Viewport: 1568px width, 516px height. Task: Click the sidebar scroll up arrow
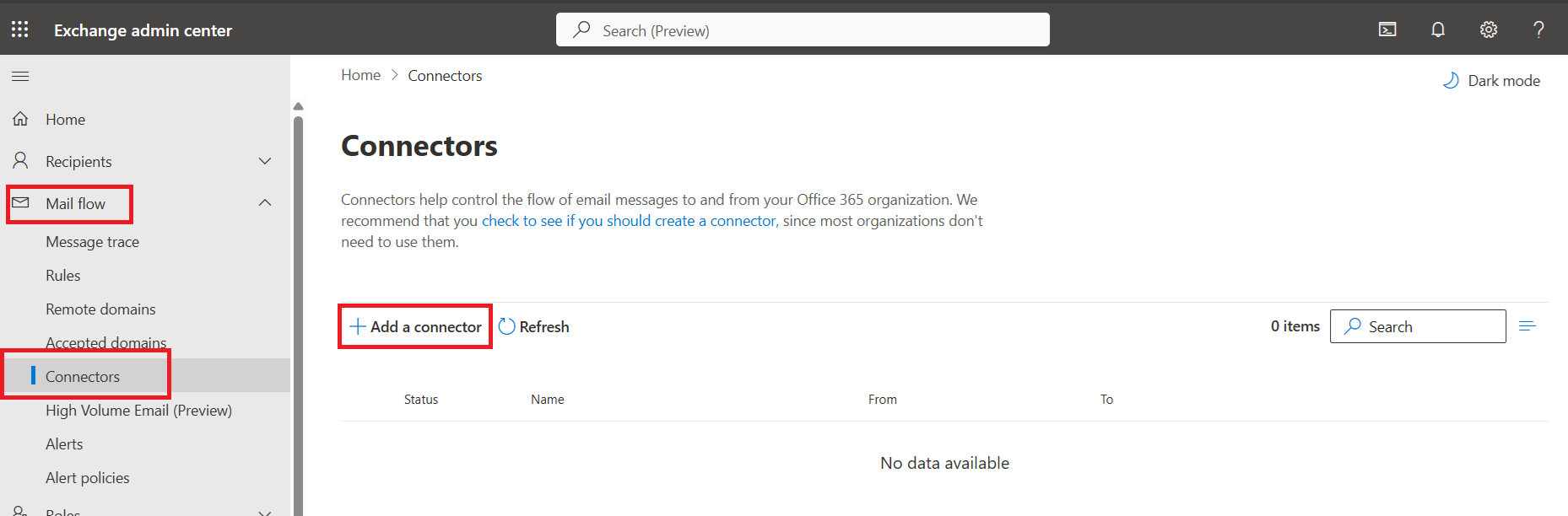click(298, 106)
